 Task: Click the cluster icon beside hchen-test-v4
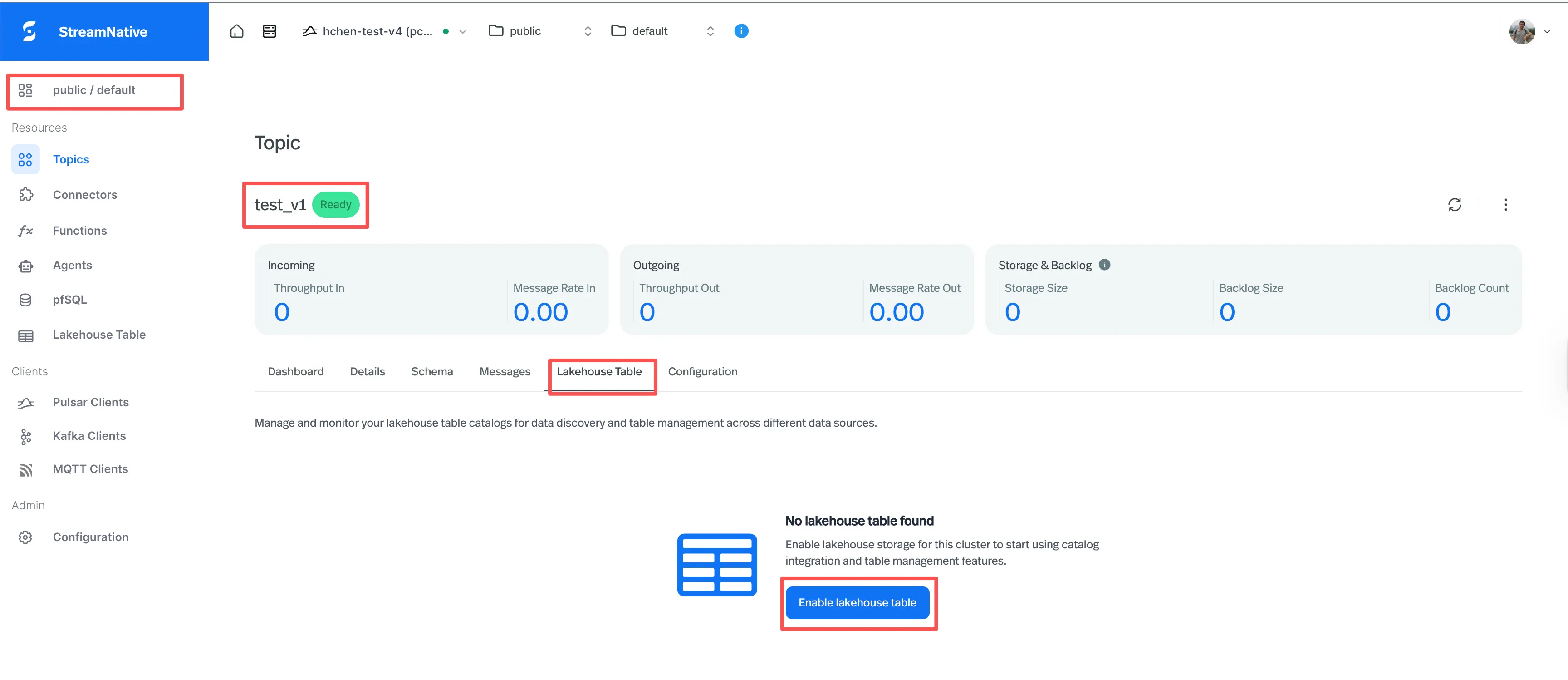click(x=310, y=31)
